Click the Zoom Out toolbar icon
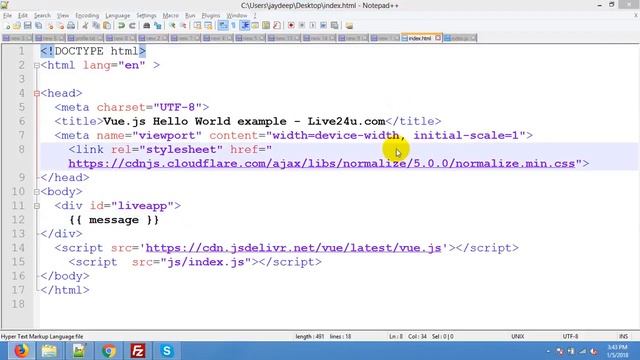 (183, 26)
